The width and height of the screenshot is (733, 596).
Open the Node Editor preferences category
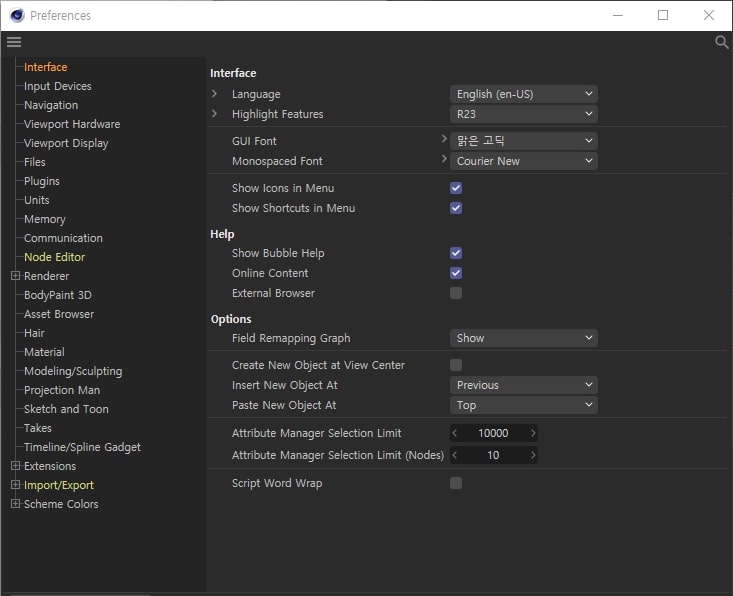[54, 257]
